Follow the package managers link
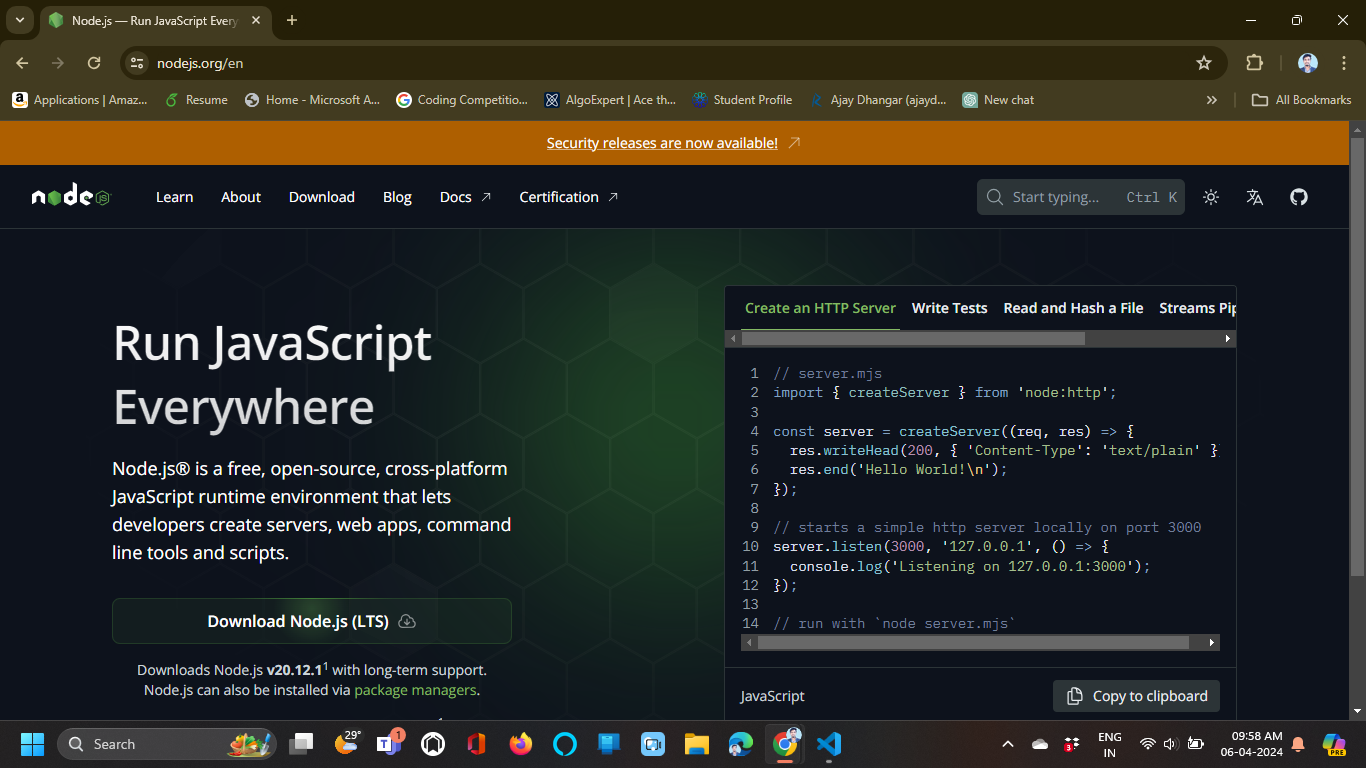Viewport: 1366px width, 768px height. [x=415, y=690]
